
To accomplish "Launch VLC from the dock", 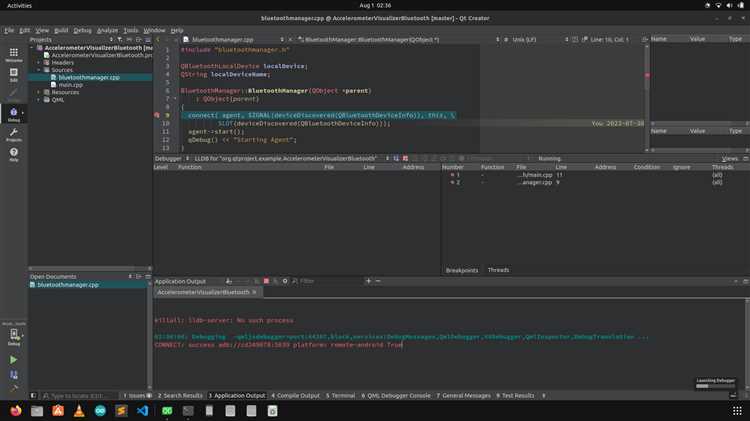I will (79, 410).
